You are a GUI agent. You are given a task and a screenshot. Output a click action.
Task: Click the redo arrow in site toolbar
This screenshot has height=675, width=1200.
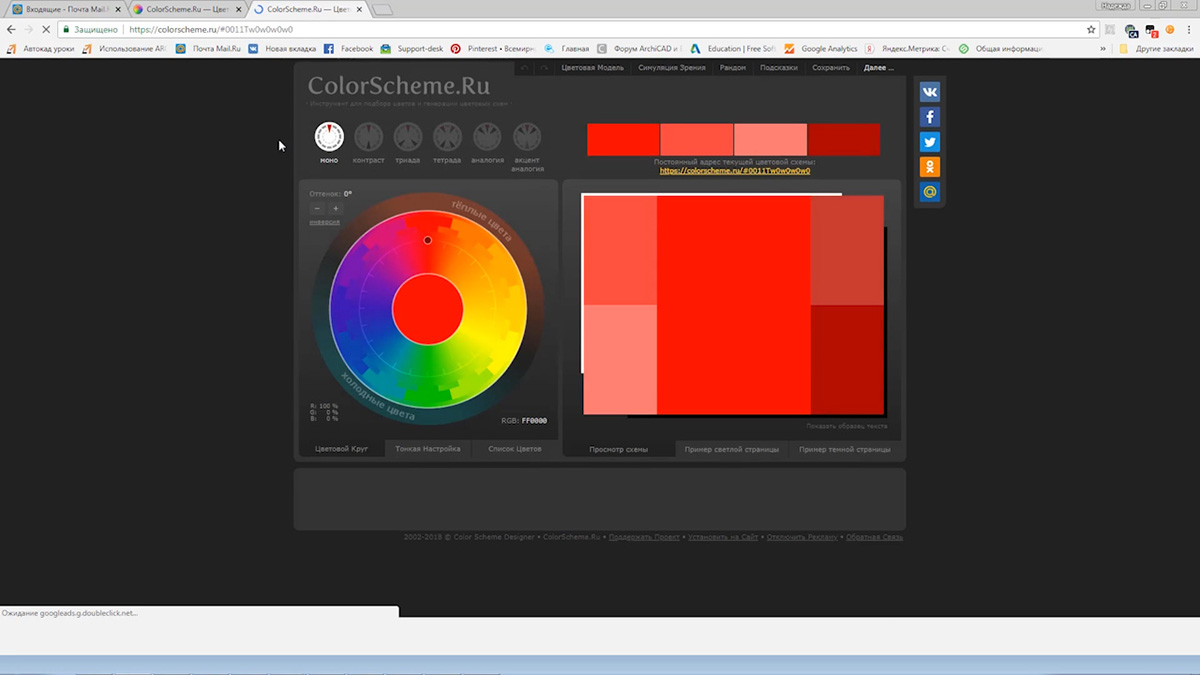click(544, 68)
